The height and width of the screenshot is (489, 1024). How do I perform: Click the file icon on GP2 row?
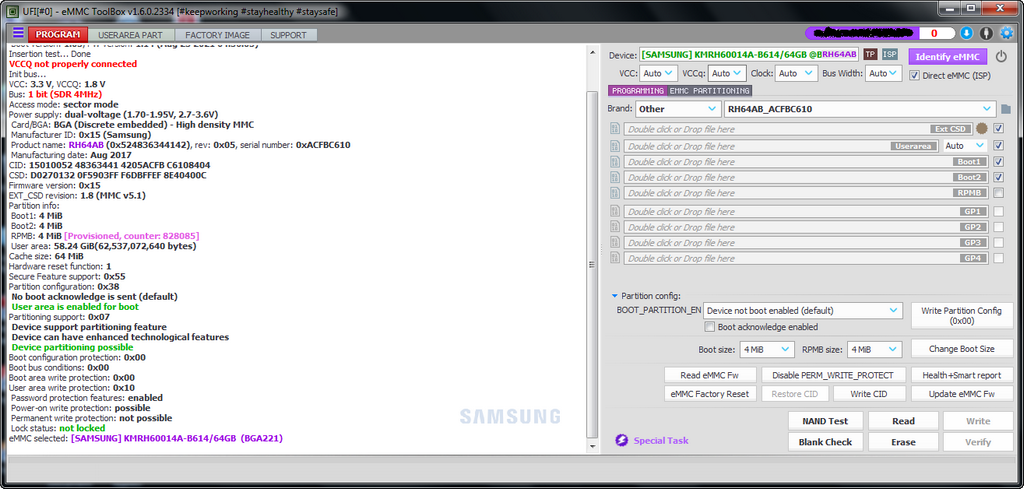(x=614, y=227)
